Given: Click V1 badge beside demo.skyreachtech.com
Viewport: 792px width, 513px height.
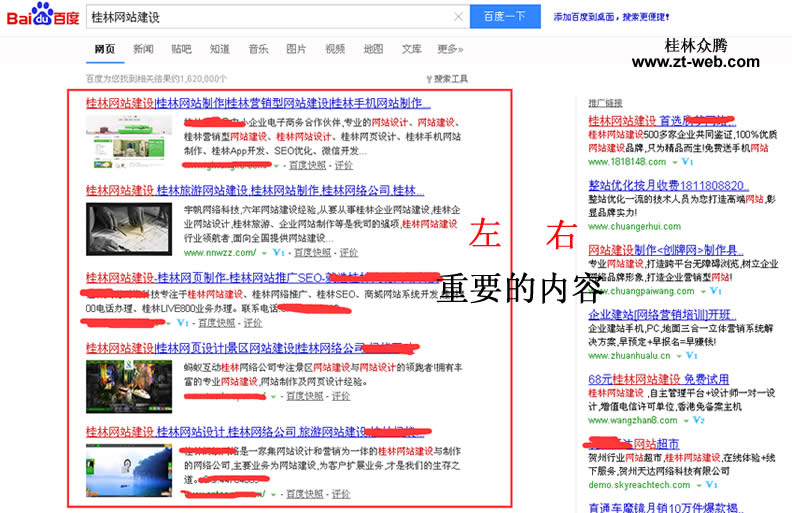Looking at the screenshot, I should point(712,485).
